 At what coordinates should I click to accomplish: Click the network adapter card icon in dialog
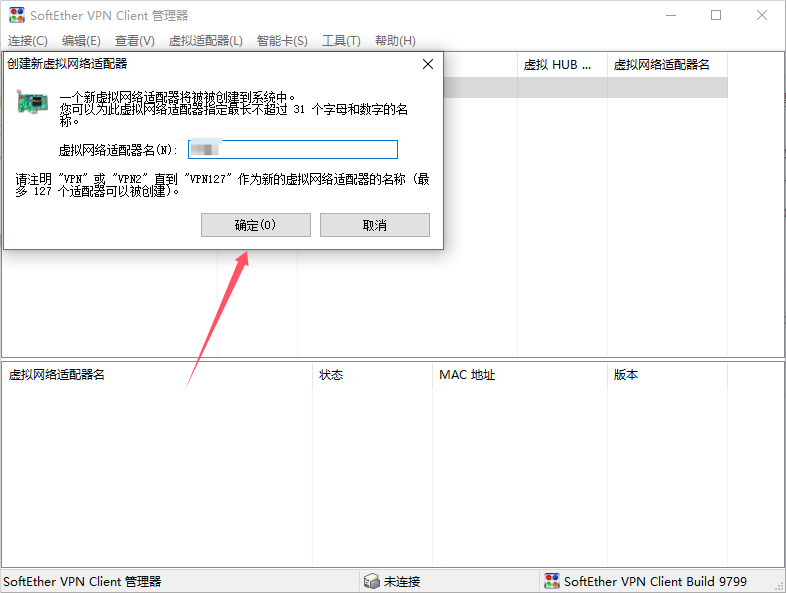coord(32,102)
